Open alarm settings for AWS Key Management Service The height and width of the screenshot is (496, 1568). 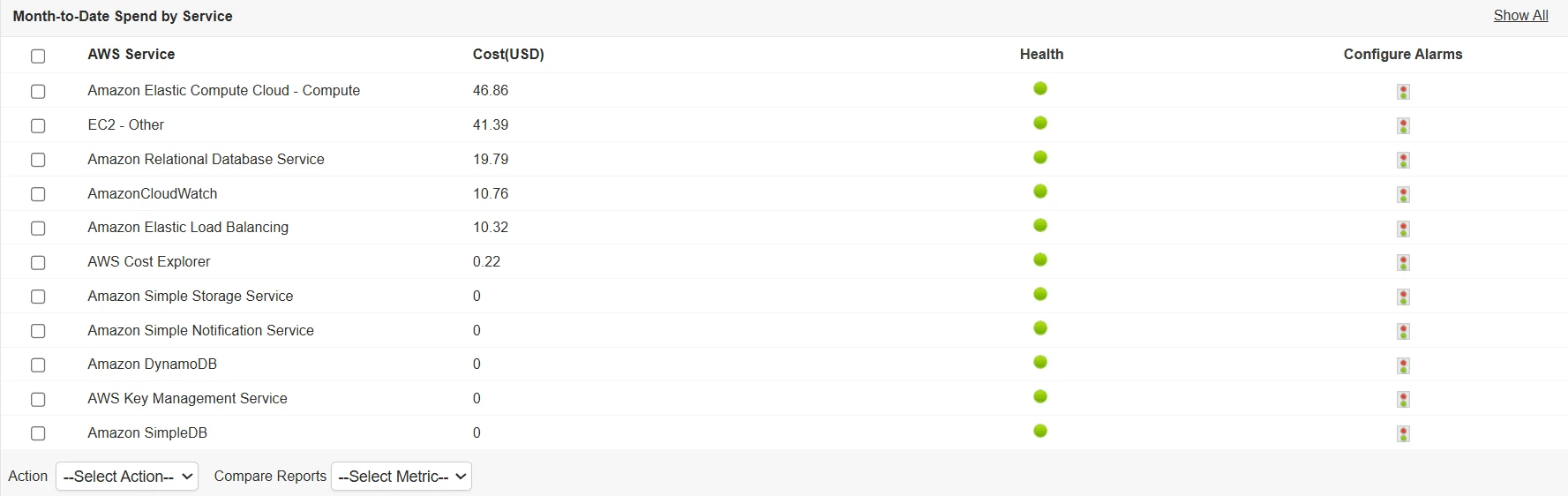coord(1403,400)
